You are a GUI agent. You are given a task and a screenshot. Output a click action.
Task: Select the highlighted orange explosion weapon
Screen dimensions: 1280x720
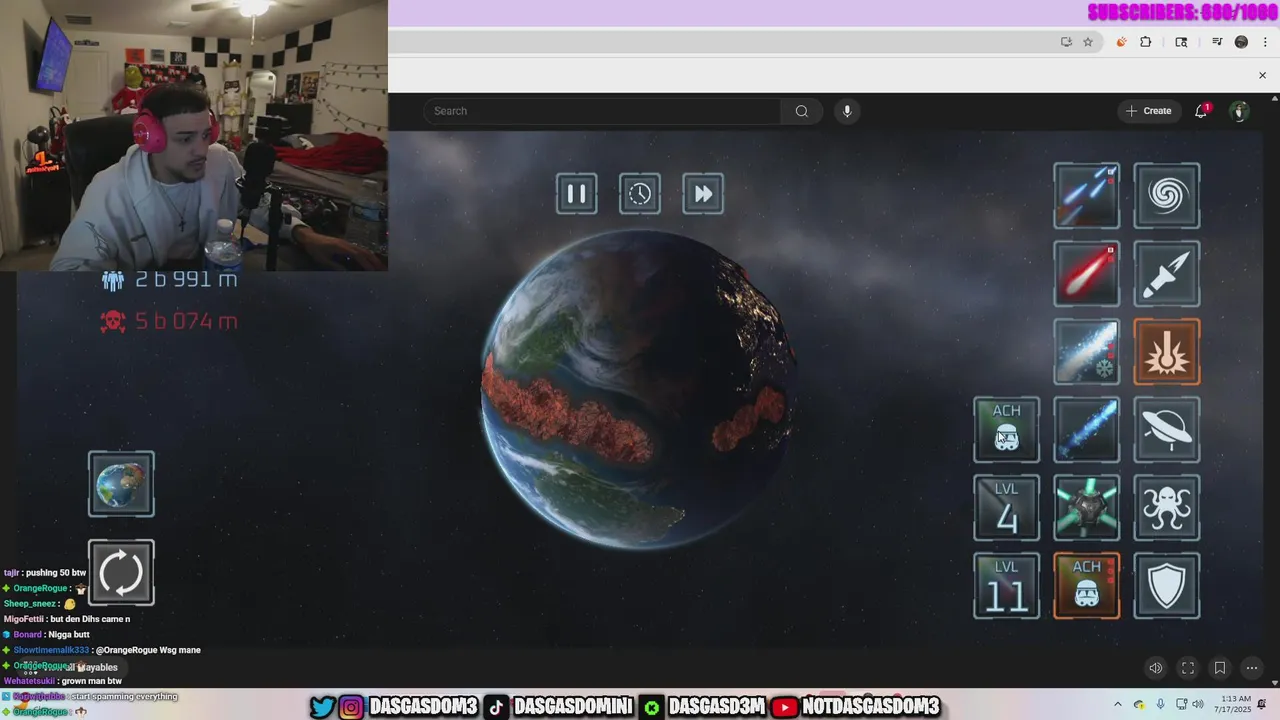click(1167, 352)
